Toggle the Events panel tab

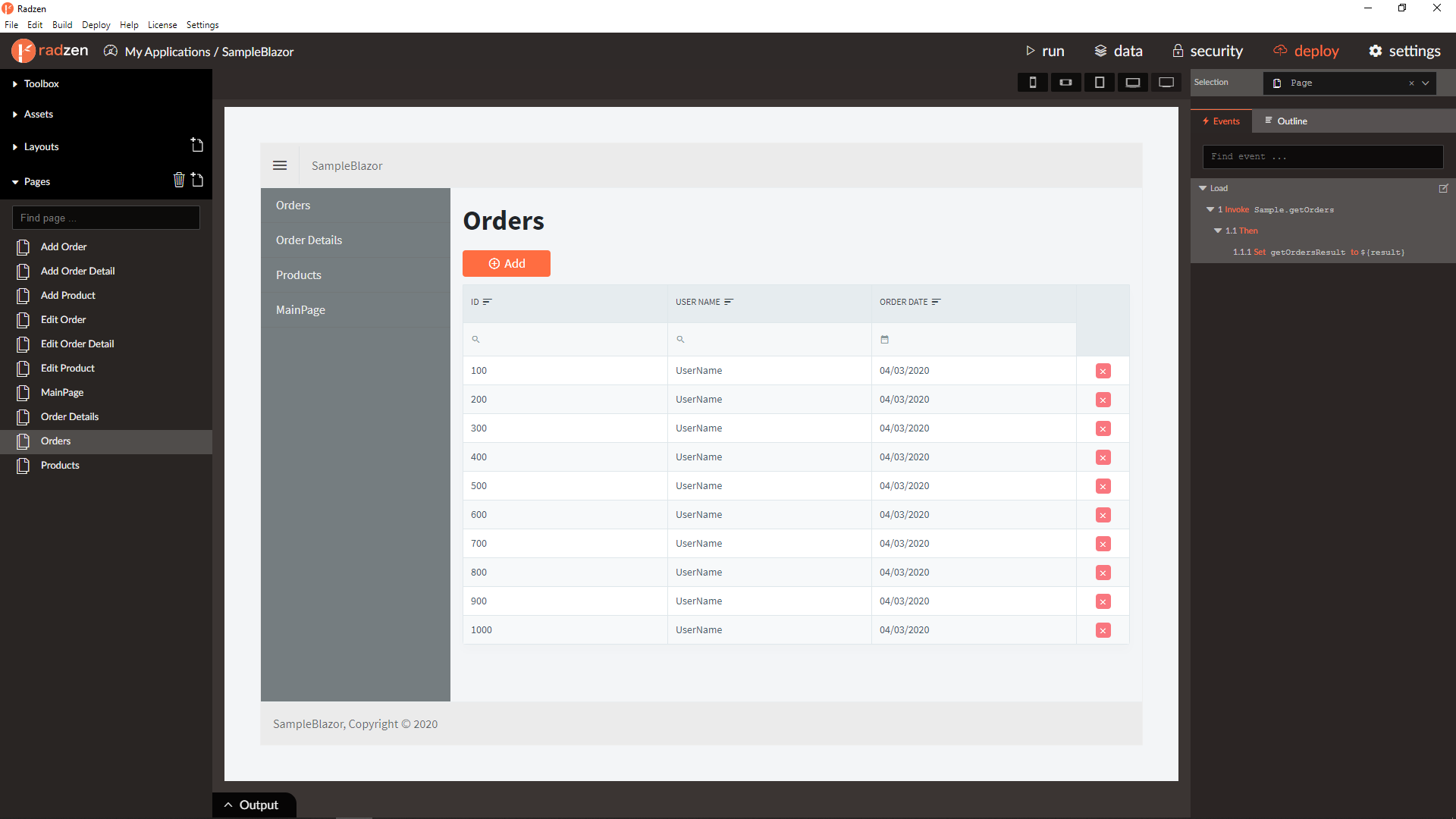tap(1222, 120)
